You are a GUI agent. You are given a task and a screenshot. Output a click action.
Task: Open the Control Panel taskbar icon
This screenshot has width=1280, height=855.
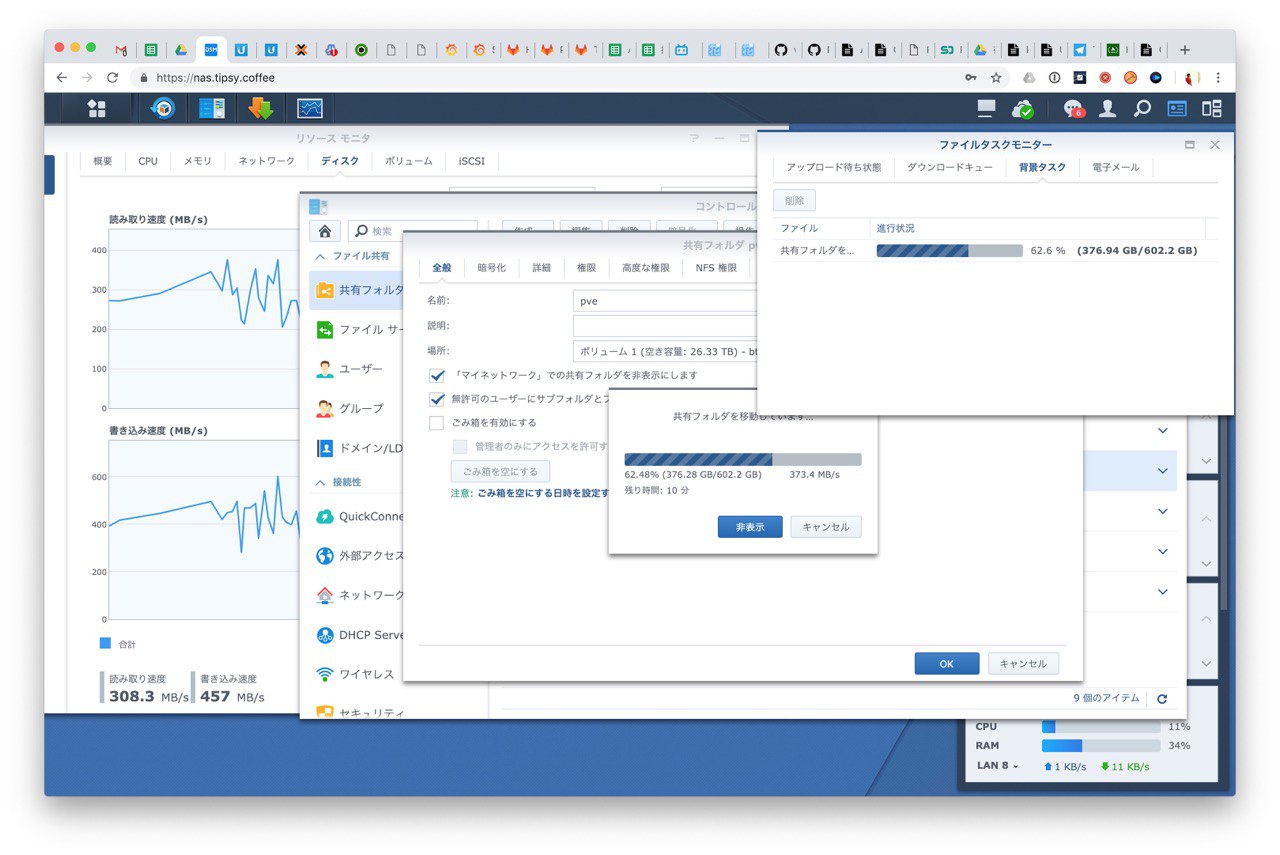click(x=211, y=108)
